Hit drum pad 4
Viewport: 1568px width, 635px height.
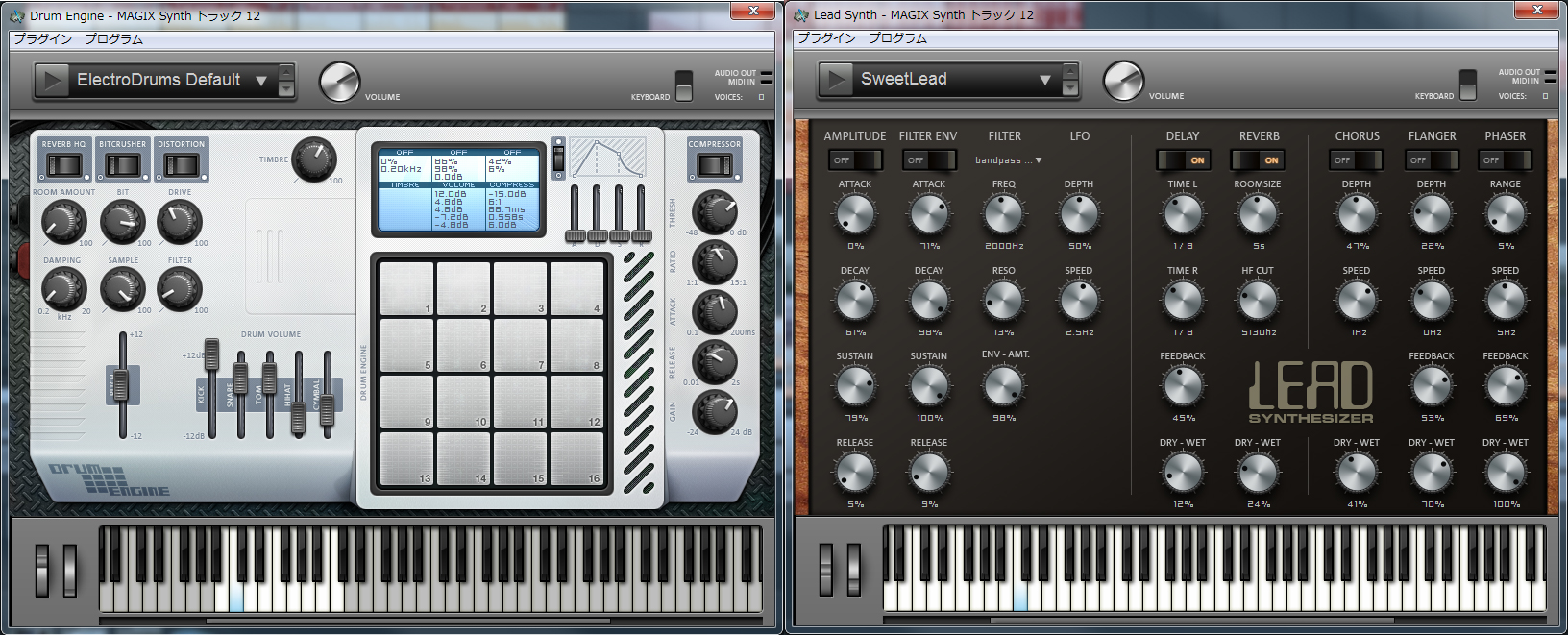576,289
